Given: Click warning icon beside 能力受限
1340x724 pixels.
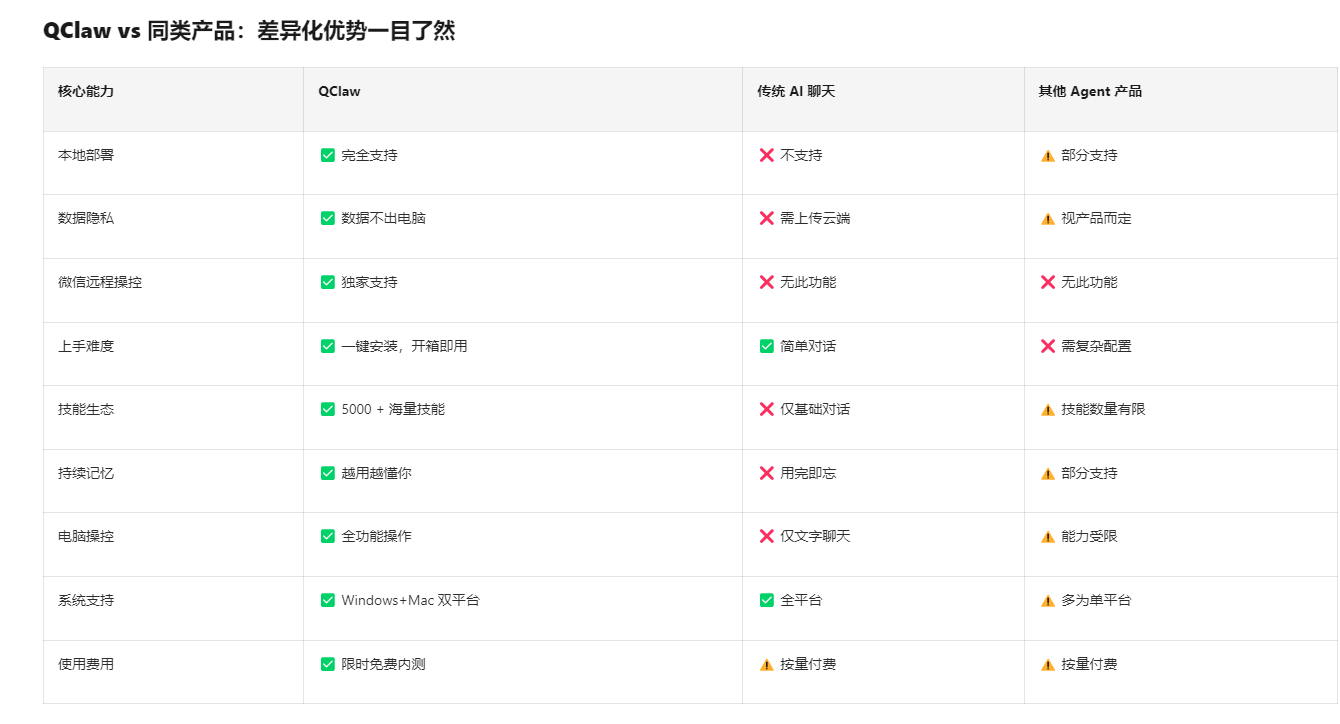Looking at the screenshot, I should (1048, 537).
